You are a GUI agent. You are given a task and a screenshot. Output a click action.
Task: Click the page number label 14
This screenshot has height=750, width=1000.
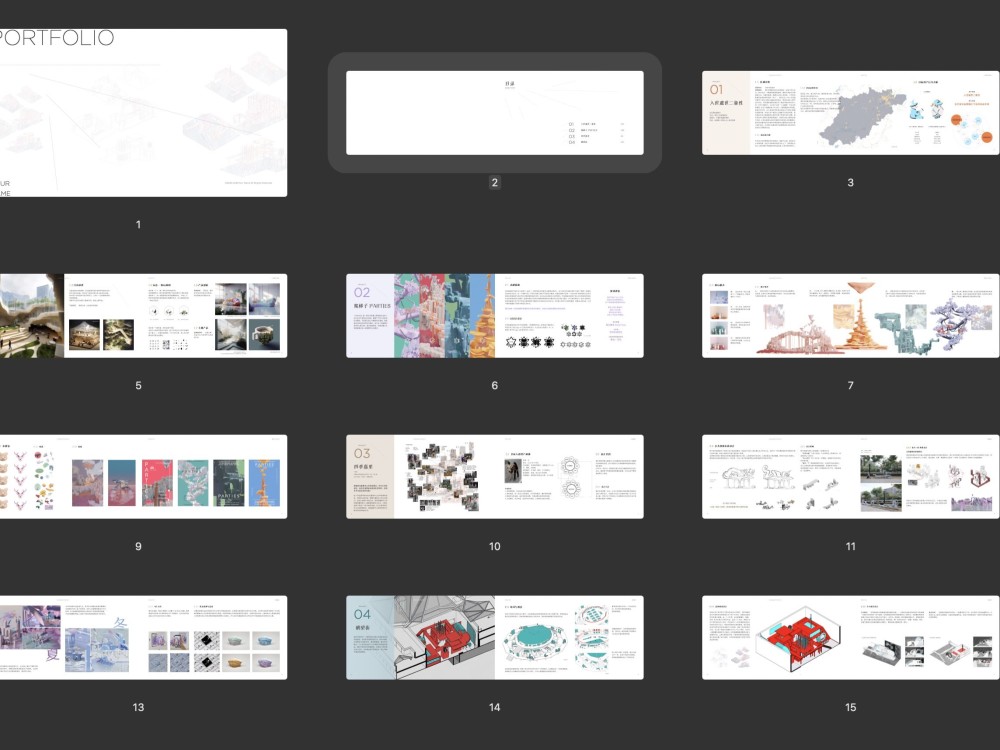tap(494, 707)
